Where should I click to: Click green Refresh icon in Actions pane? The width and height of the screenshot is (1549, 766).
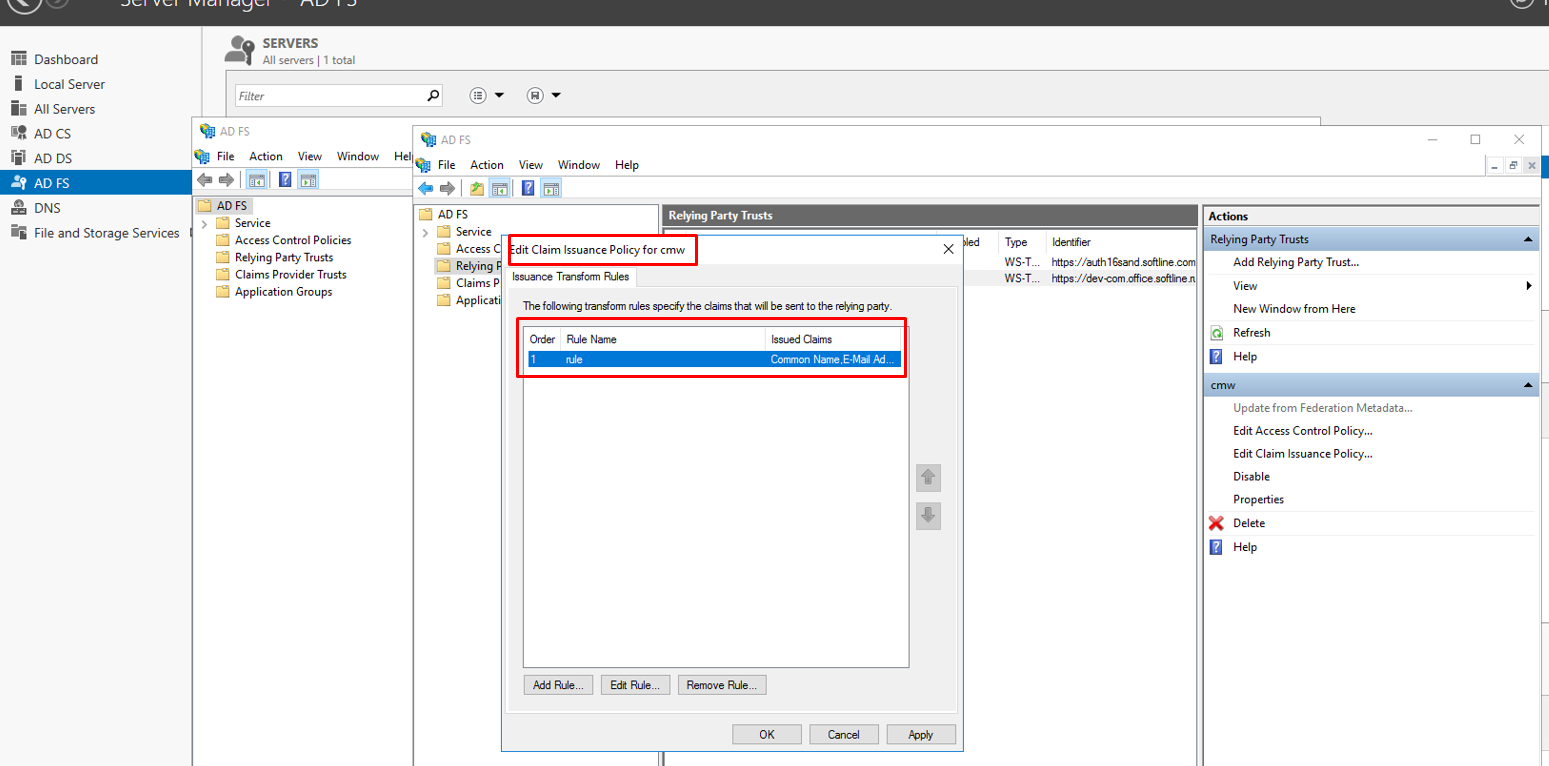point(1216,333)
